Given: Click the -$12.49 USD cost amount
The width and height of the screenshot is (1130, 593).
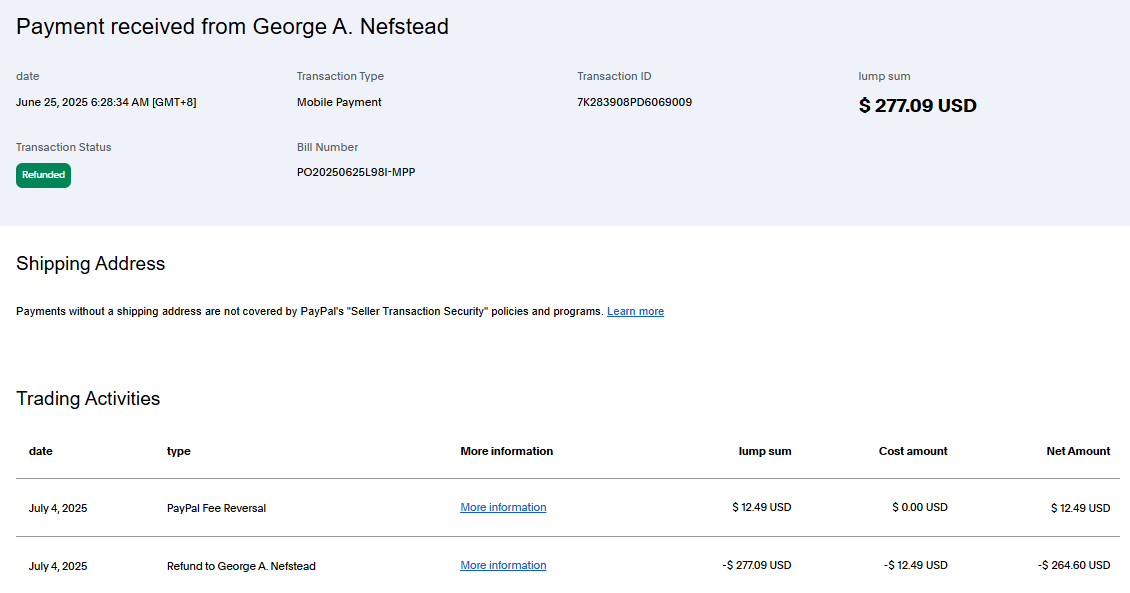Looking at the screenshot, I should pyautogui.click(x=916, y=565).
